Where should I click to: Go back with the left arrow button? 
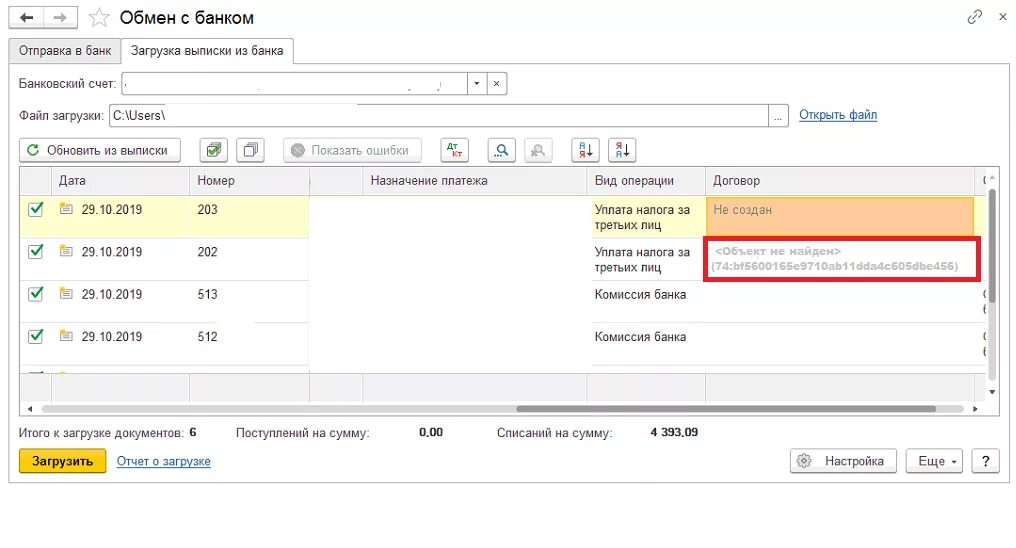[x=27, y=17]
